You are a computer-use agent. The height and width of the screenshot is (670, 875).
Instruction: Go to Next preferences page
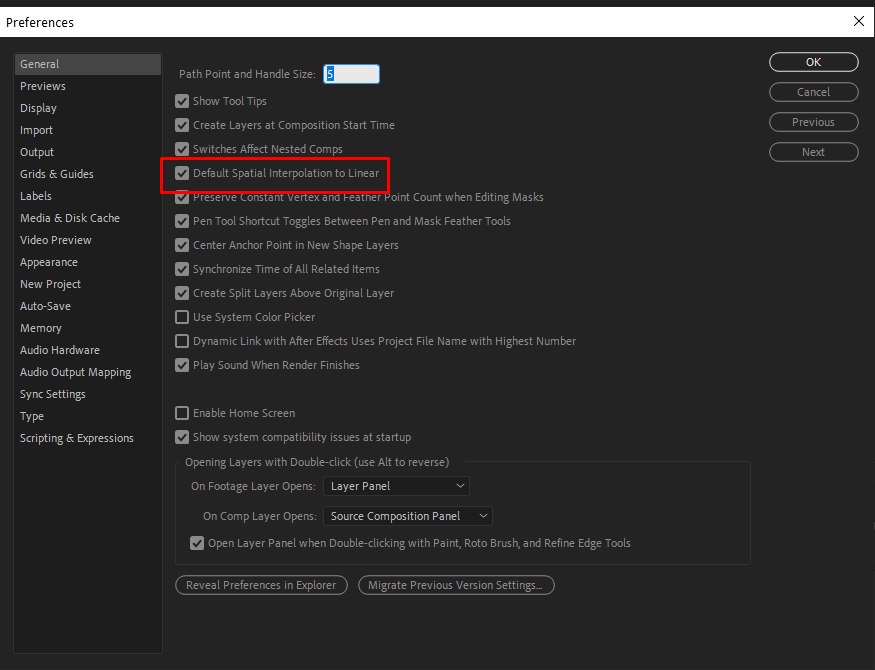click(x=814, y=152)
